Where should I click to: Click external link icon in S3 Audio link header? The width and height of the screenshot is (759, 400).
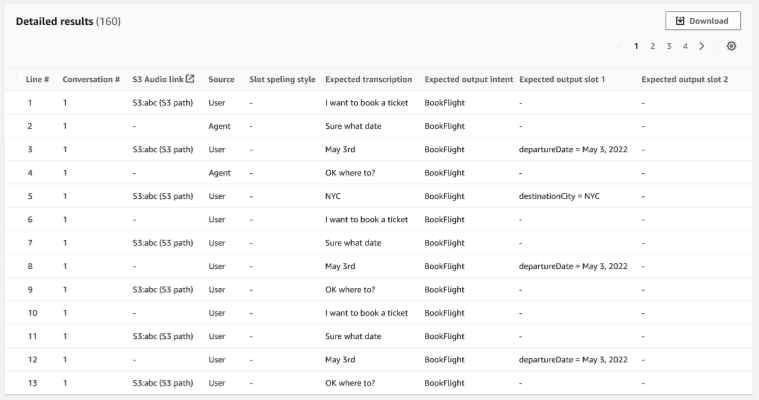point(190,79)
